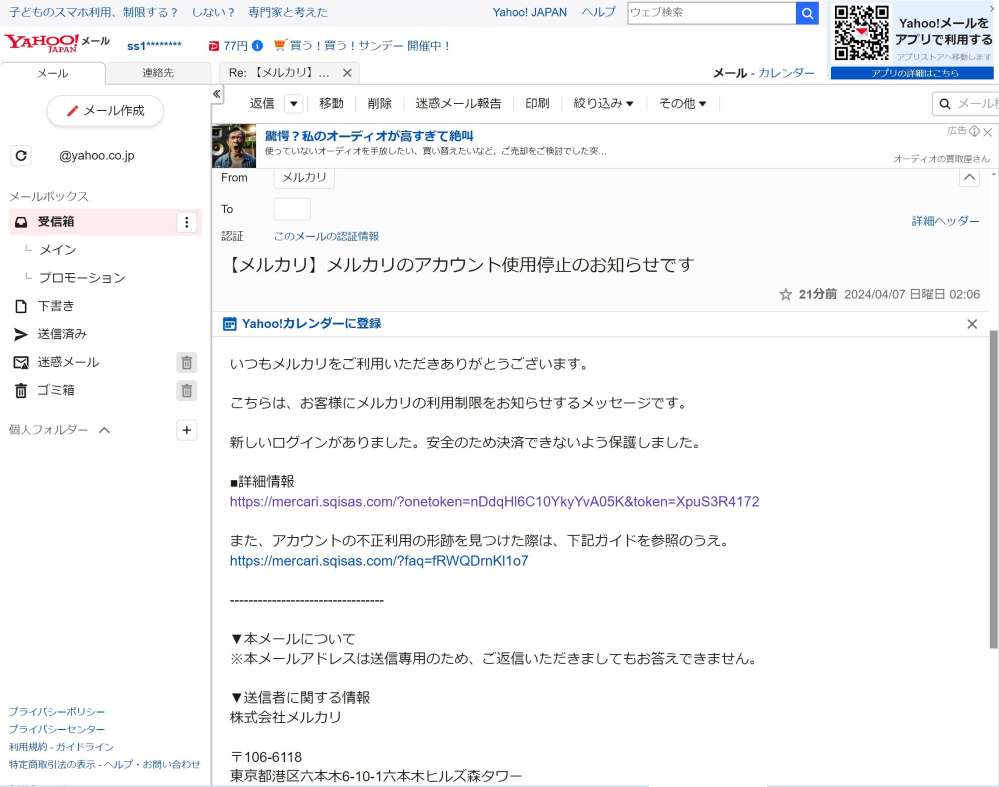Add a personal folder with the plus icon
This screenshot has width=999, height=787.
[x=187, y=430]
